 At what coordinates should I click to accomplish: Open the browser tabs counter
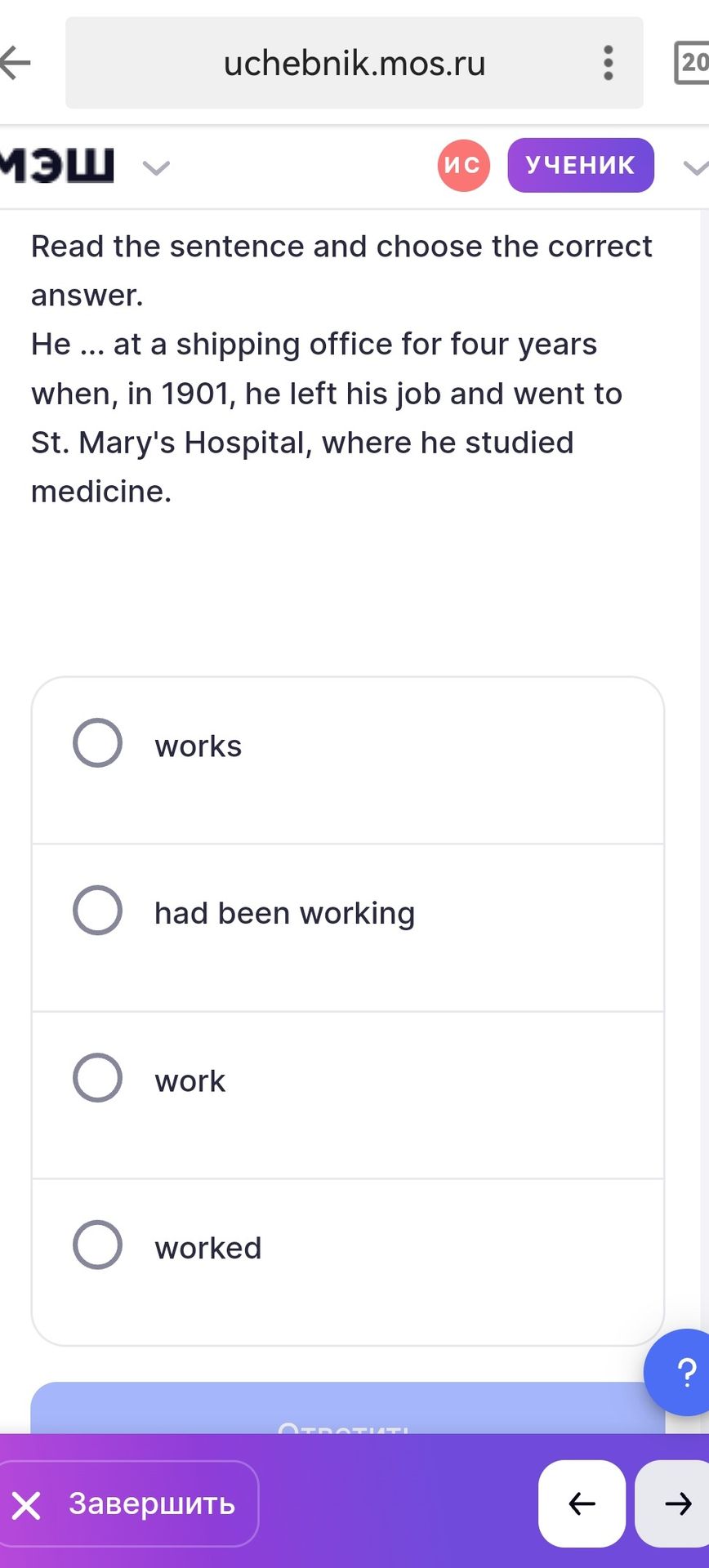(x=691, y=63)
